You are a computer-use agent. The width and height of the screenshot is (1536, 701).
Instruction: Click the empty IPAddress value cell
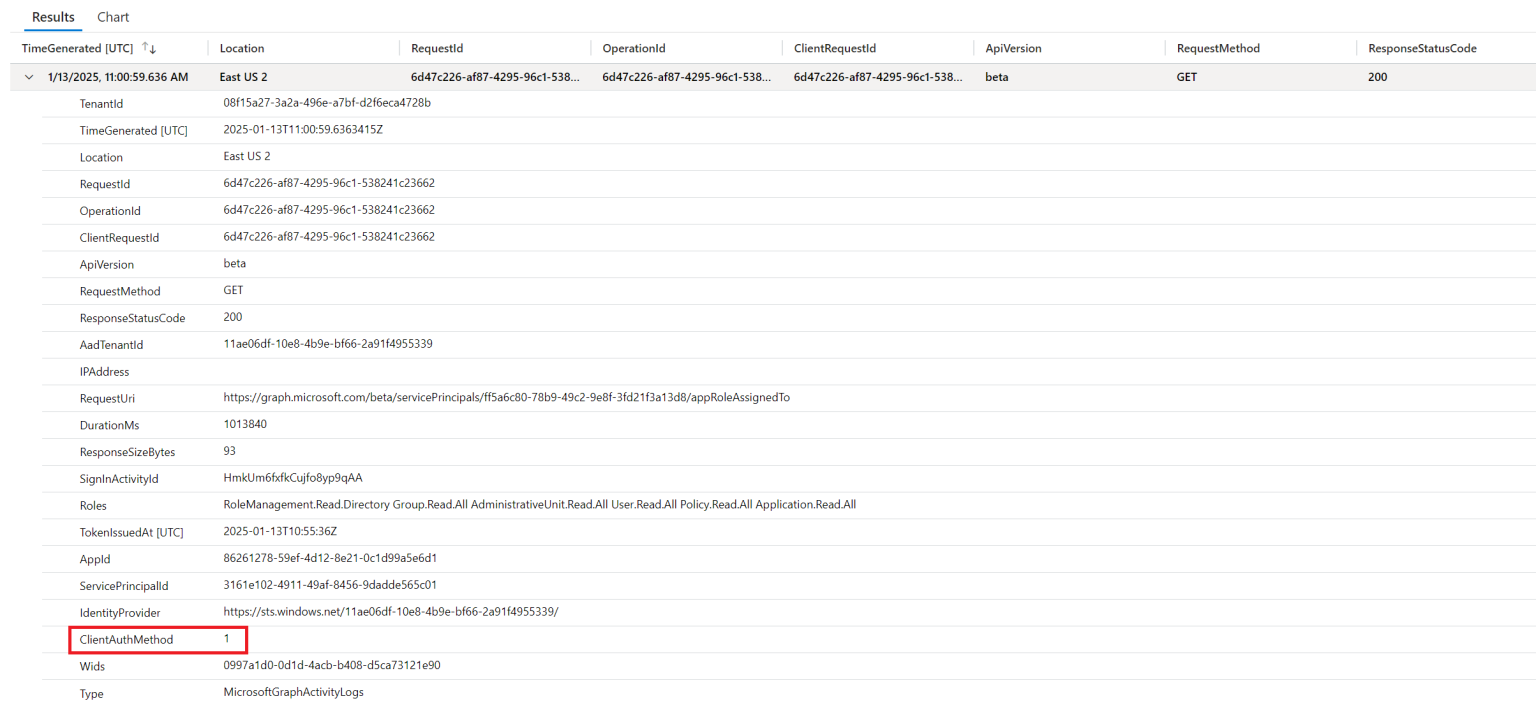400,371
